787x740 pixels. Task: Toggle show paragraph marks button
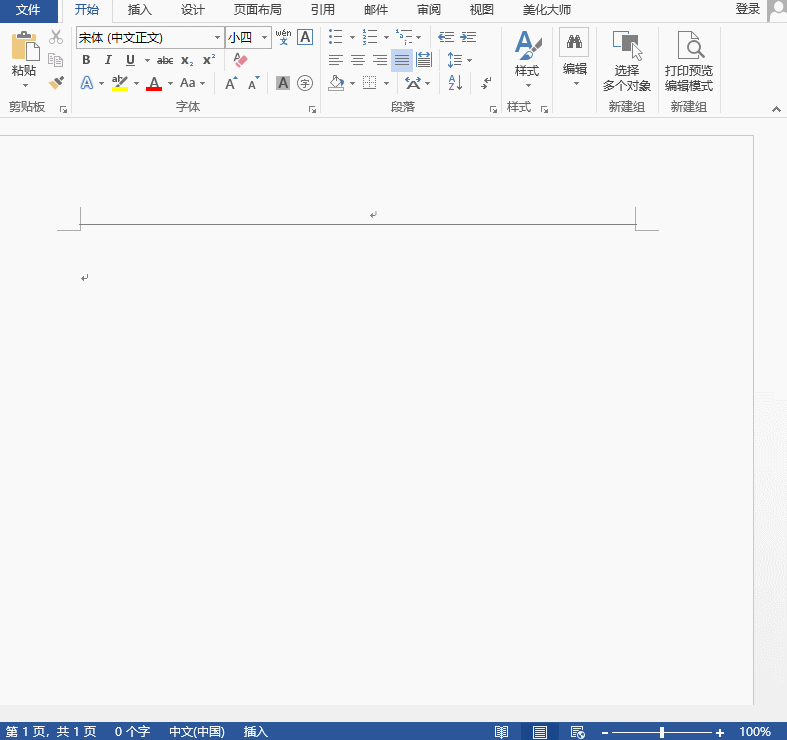point(486,83)
